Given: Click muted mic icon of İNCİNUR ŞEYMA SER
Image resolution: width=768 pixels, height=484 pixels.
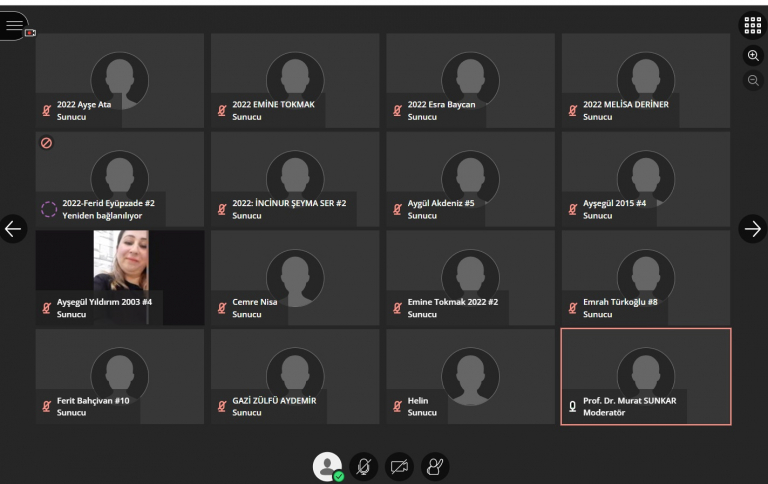Looking at the screenshot, I should pos(222,209).
